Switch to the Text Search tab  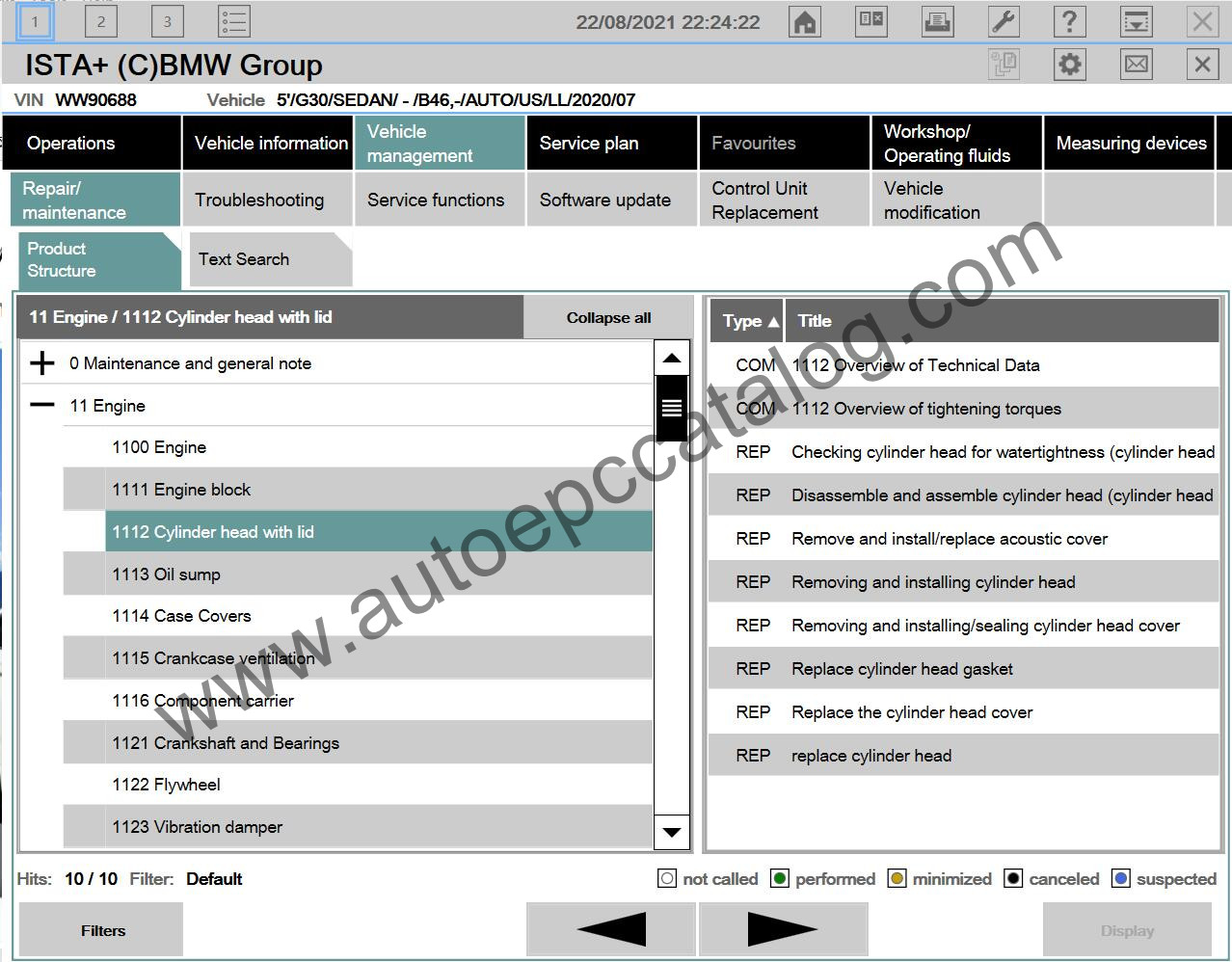pos(271,259)
